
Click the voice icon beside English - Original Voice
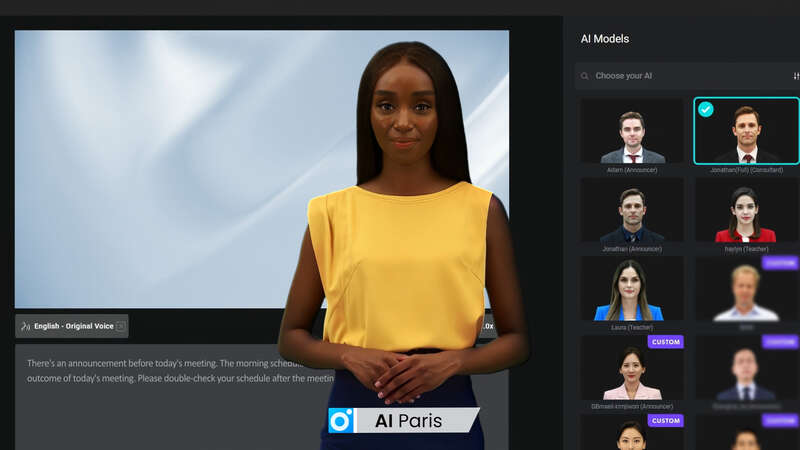point(25,326)
